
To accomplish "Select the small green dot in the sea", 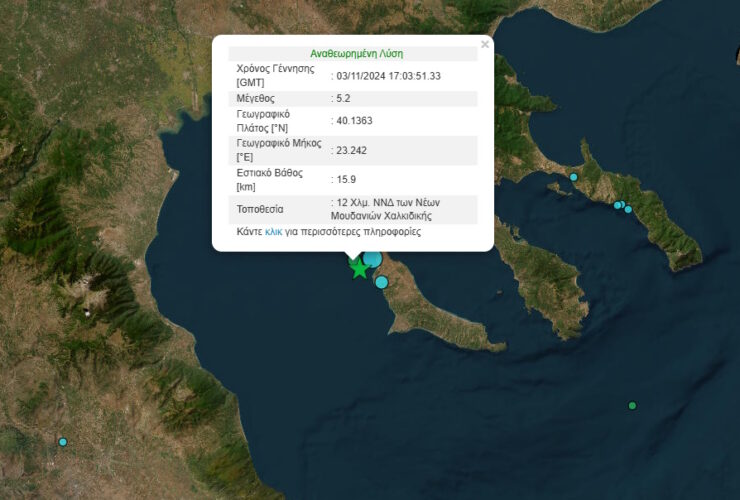I will click(x=632, y=405).
